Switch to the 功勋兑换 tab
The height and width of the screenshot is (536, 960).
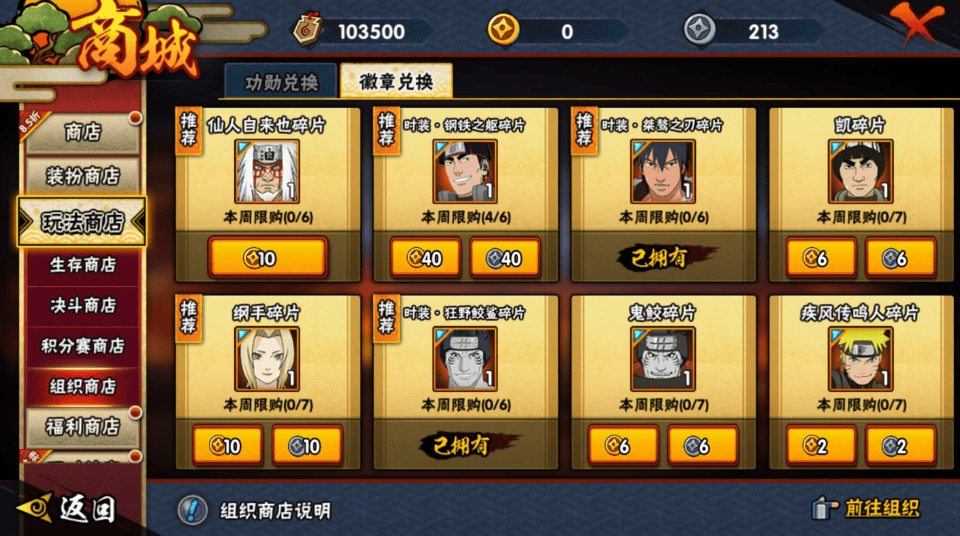(x=281, y=81)
